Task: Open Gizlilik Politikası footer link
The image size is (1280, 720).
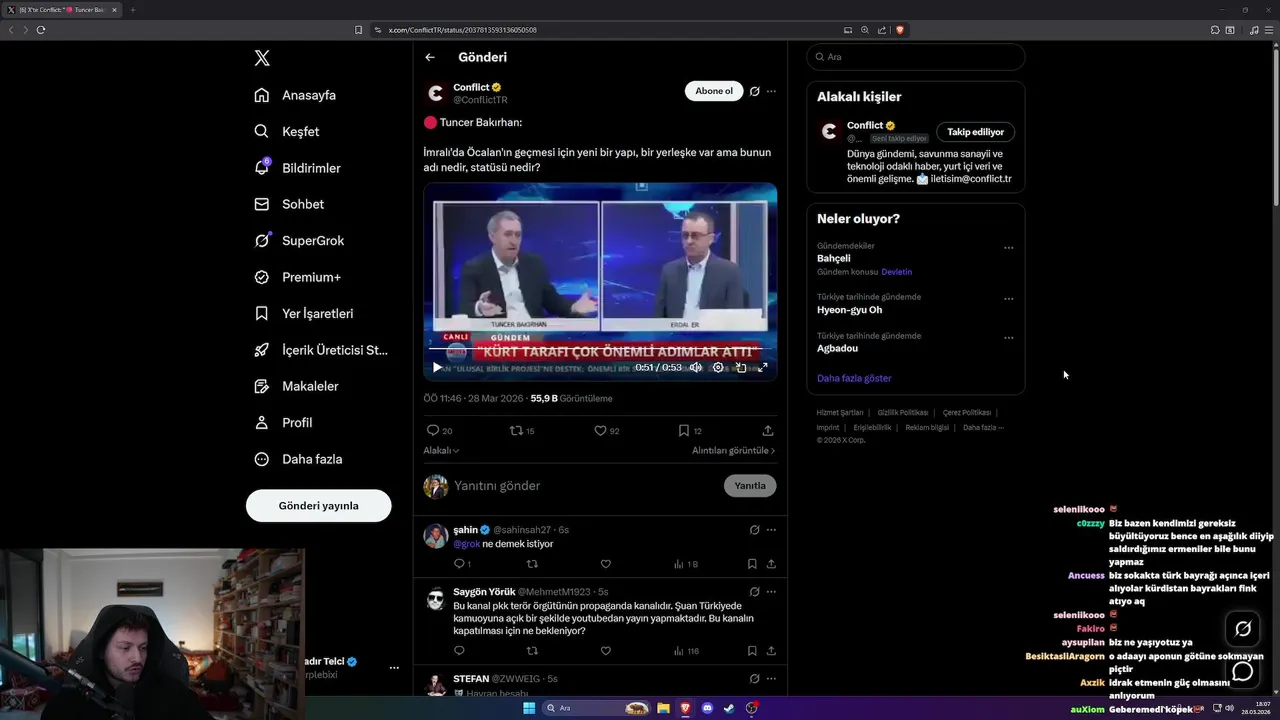Action: 903,412
